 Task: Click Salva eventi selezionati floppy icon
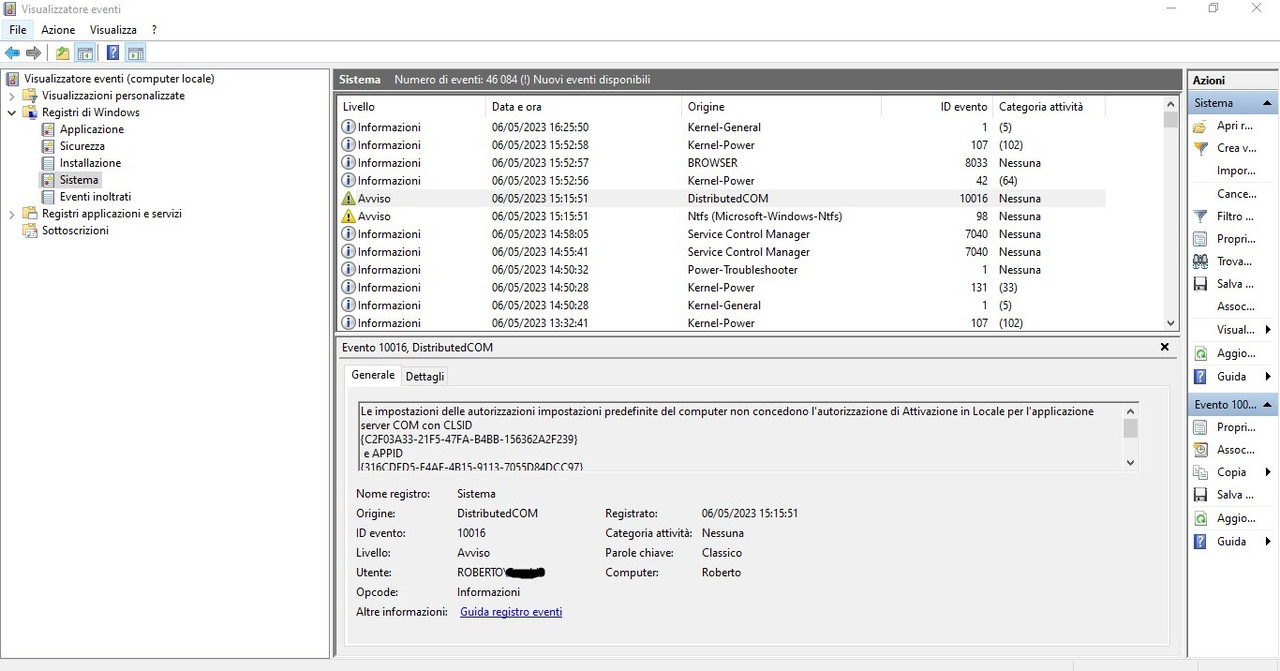click(x=1200, y=495)
